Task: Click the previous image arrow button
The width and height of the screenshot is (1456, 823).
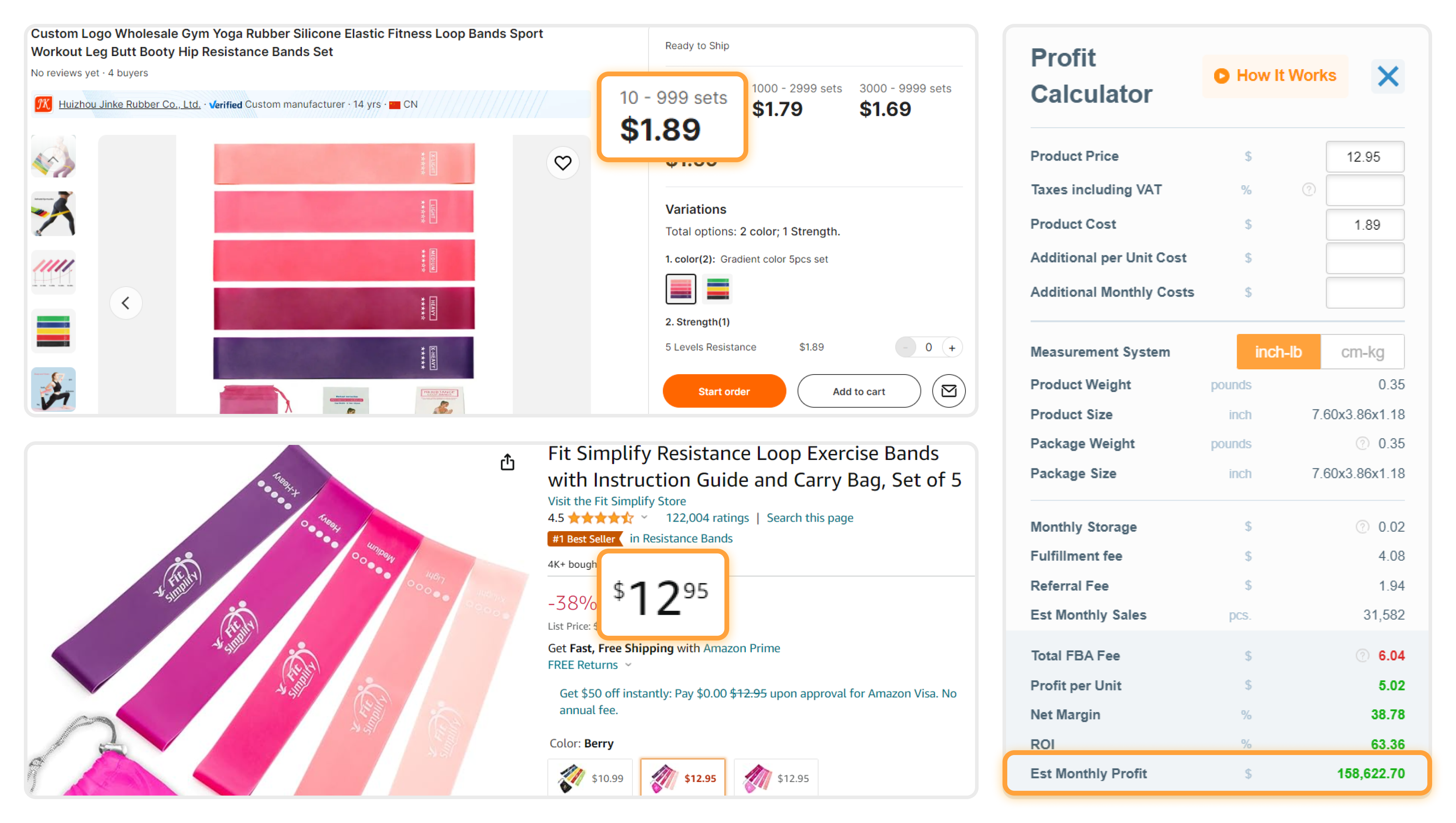Action: tap(126, 303)
